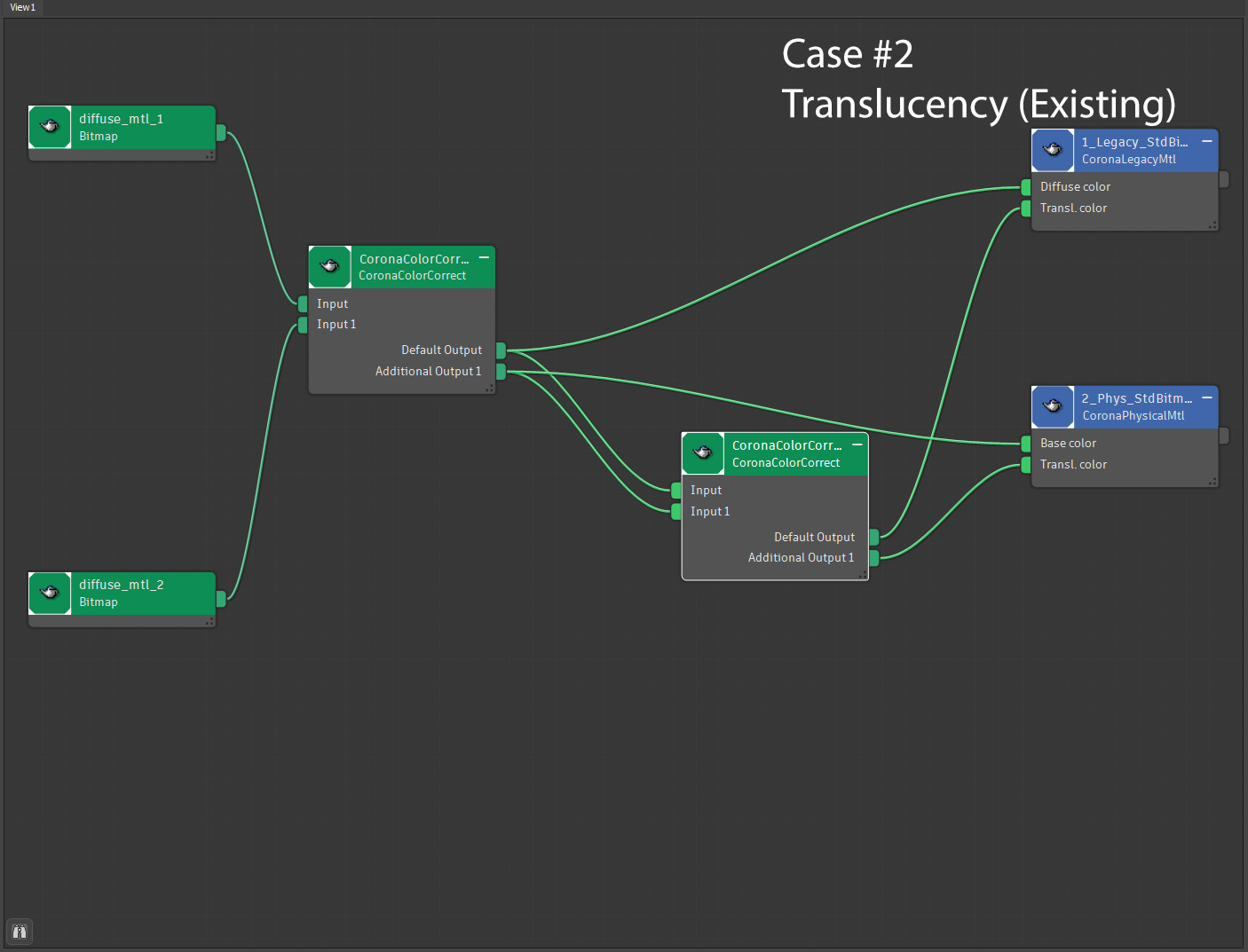The height and width of the screenshot is (952, 1248).
Task: Select the diffuse_mtl_2 node title
Action: [x=122, y=585]
